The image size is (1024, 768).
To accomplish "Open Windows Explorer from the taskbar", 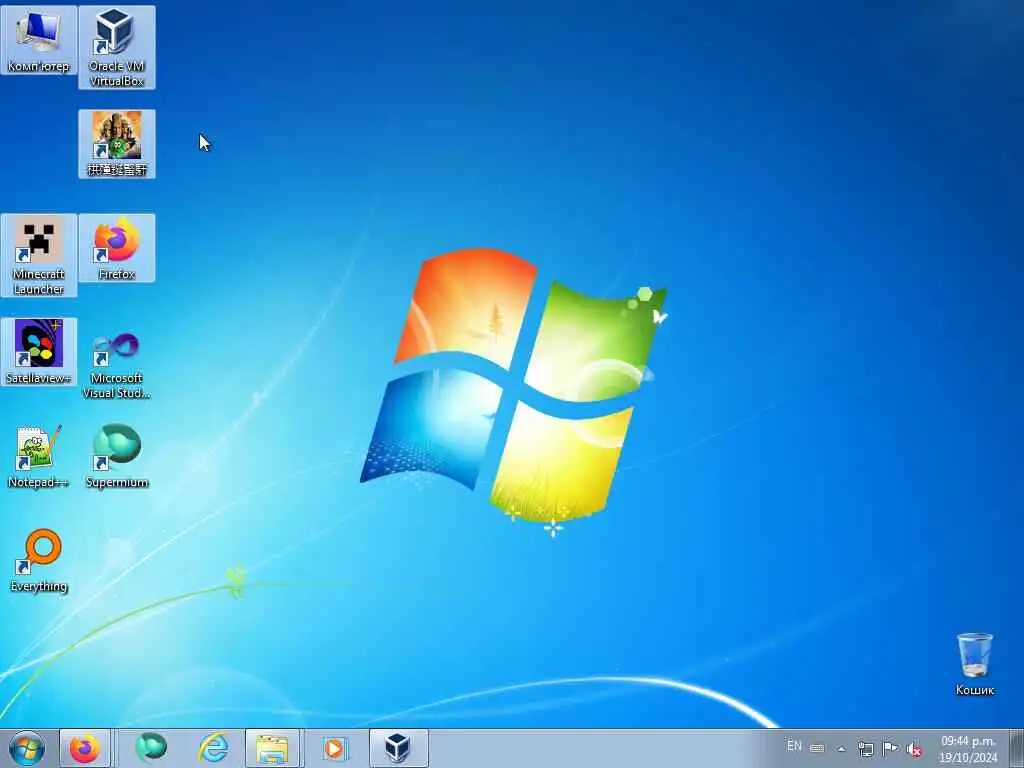I will click(x=272, y=748).
